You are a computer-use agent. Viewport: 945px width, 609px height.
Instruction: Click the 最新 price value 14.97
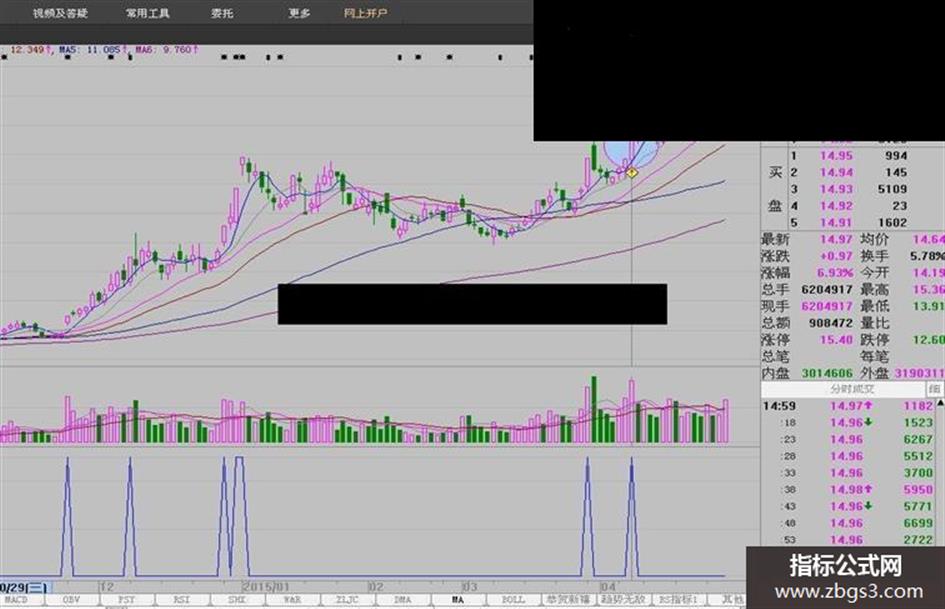pyautogui.click(x=837, y=239)
